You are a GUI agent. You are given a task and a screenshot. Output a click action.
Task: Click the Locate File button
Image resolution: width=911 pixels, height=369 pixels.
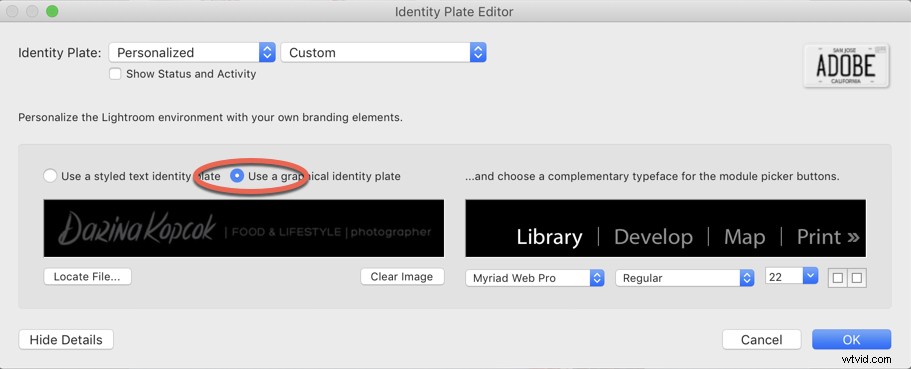pos(87,277)
